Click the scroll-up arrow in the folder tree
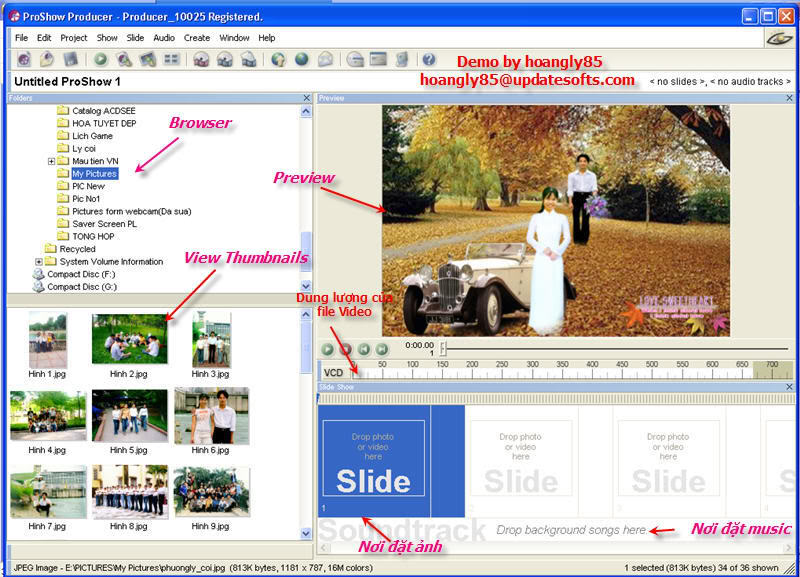The image size is (800, 577). [306, 111]
